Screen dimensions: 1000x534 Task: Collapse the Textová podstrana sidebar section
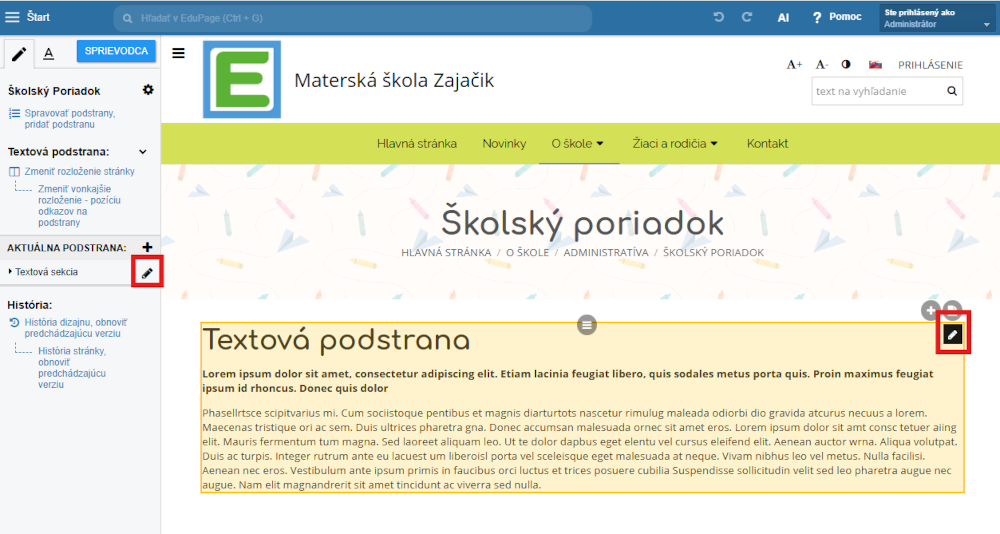tap(143, 152)
